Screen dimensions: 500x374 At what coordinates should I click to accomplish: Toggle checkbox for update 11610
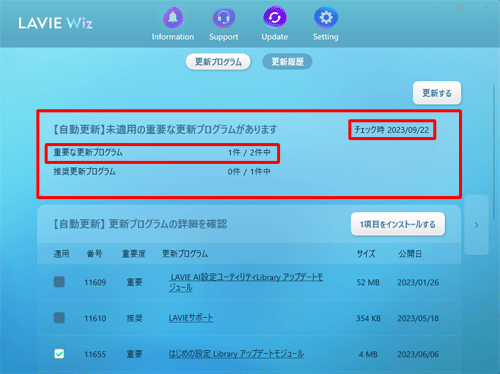coord(59,318)
